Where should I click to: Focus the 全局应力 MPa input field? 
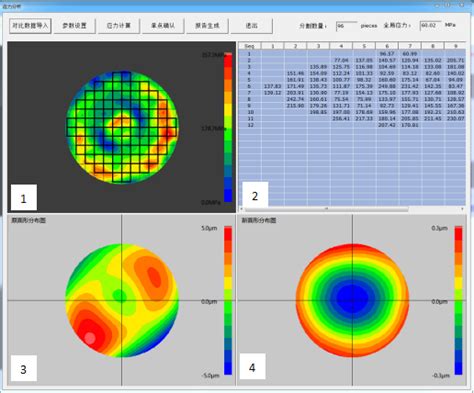pyautogui.click(x=430, y=25)
